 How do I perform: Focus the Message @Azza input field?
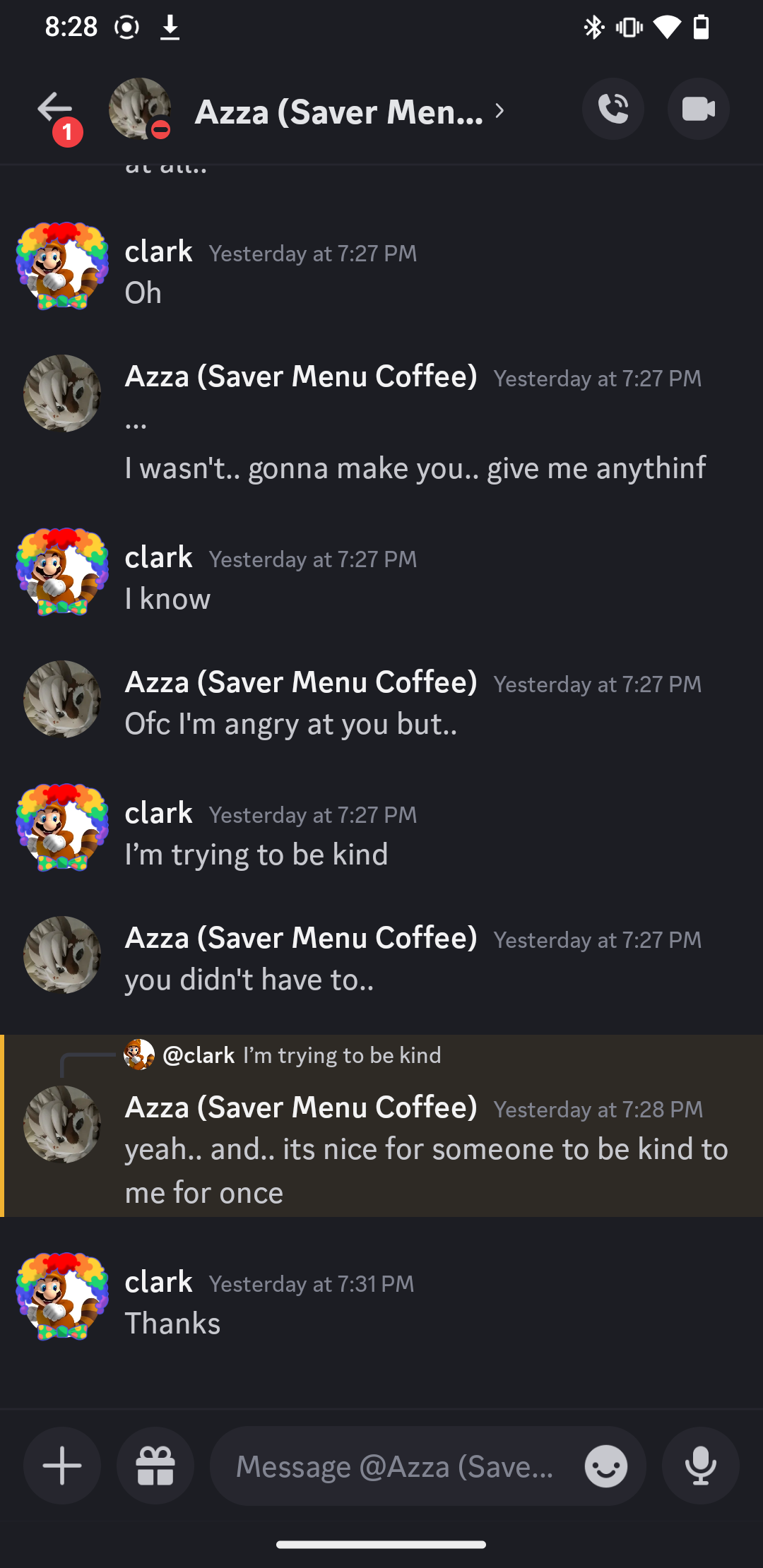tap(396, 1466)
